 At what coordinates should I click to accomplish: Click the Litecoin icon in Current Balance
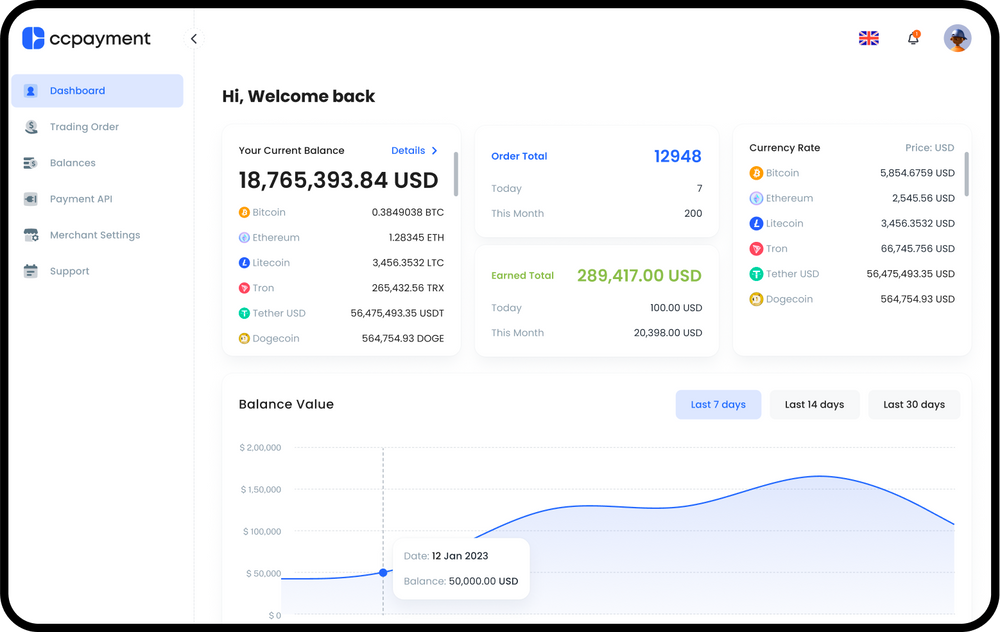tap(244, 263)
